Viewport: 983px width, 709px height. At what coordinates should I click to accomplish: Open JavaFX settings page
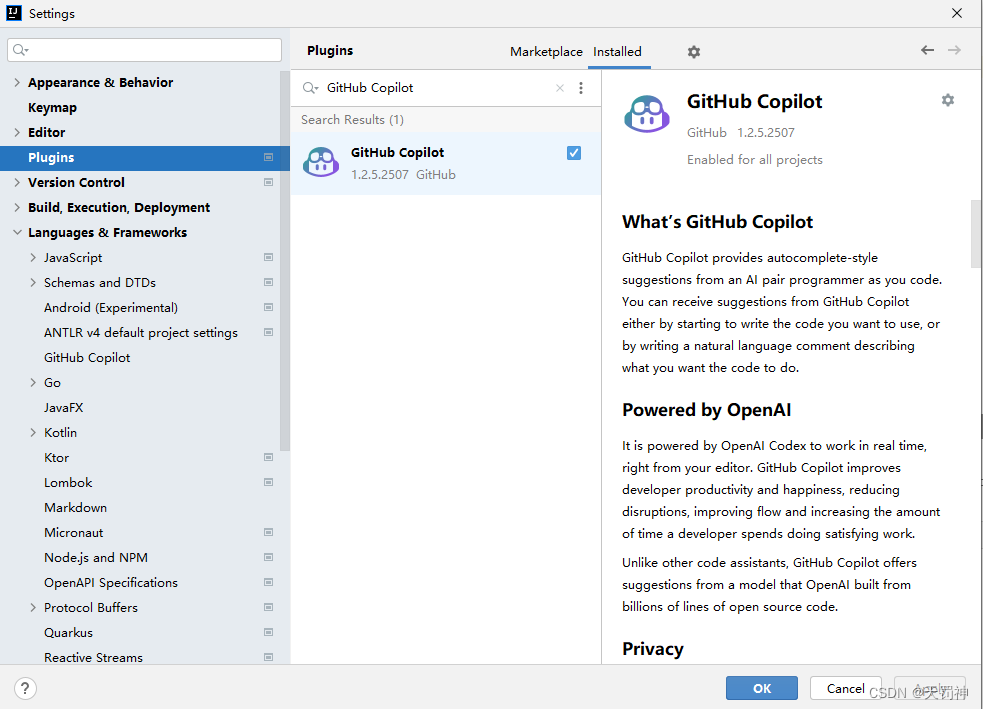(x=63, y=407)
